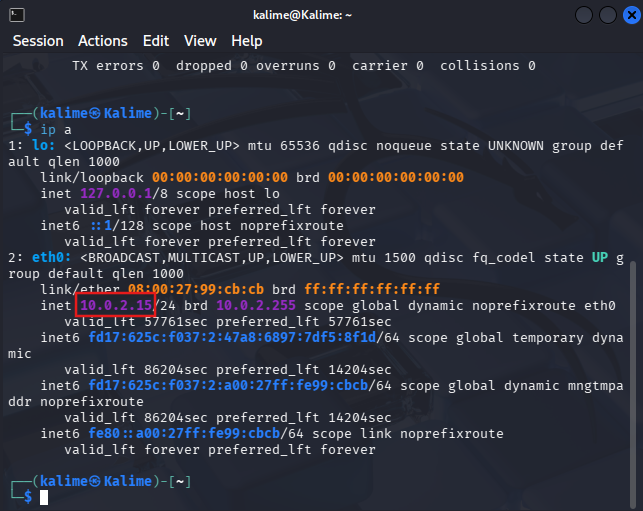The image size is (643, 511).
Task: Maximize the terminal window
Action: [606, 15]
